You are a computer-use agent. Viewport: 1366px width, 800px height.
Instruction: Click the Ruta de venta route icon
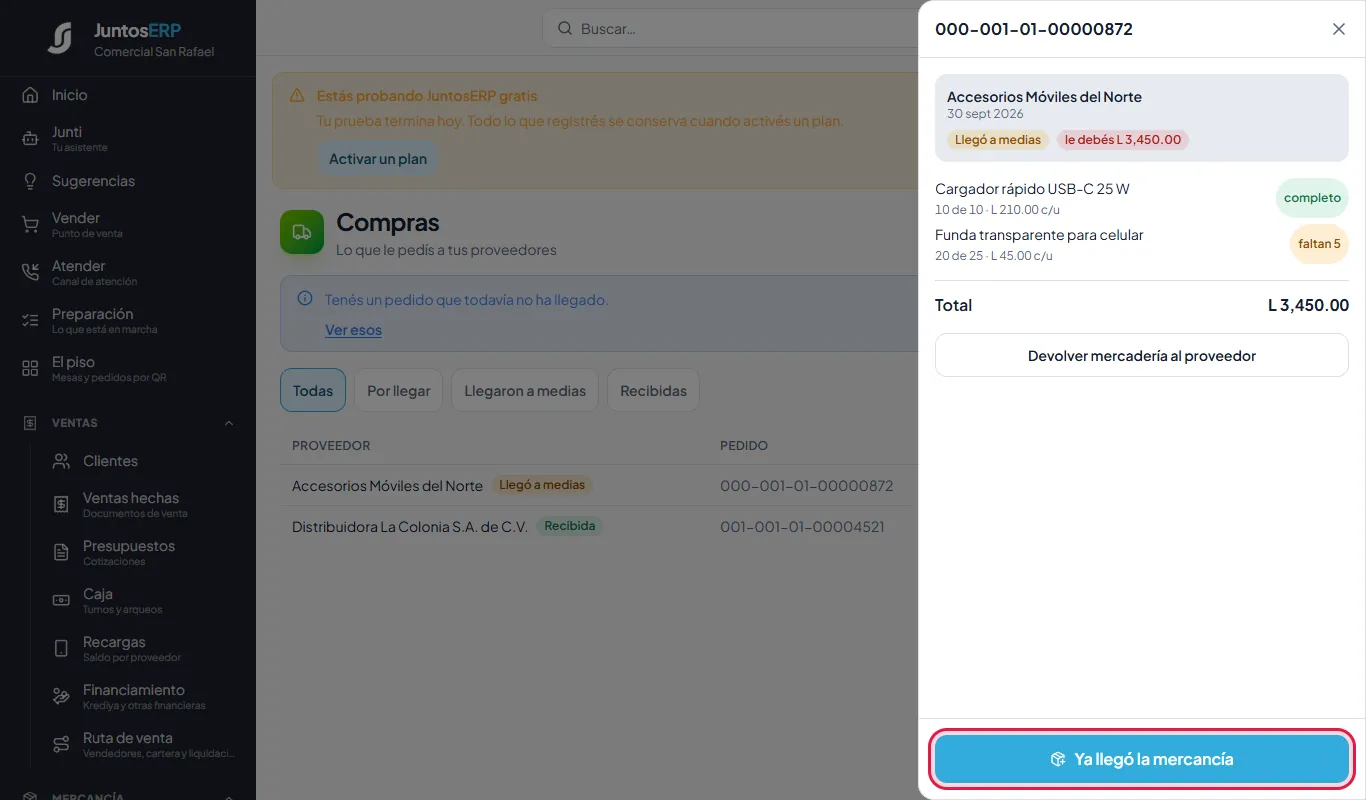61,745
